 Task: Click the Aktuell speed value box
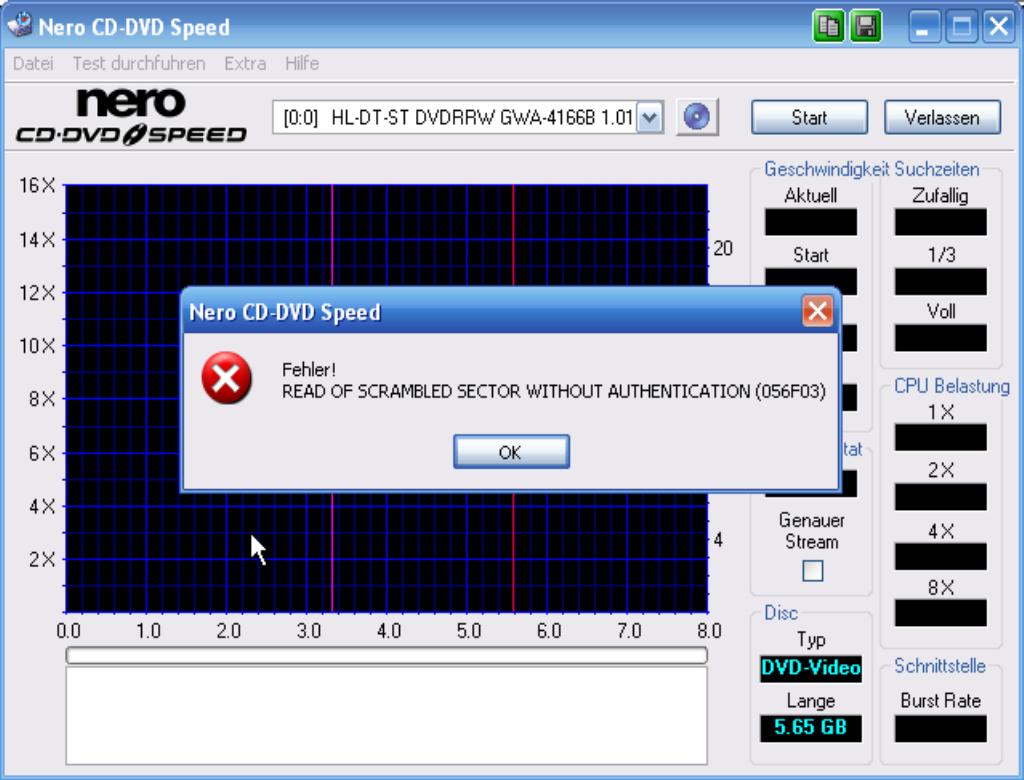click(810, 222)
